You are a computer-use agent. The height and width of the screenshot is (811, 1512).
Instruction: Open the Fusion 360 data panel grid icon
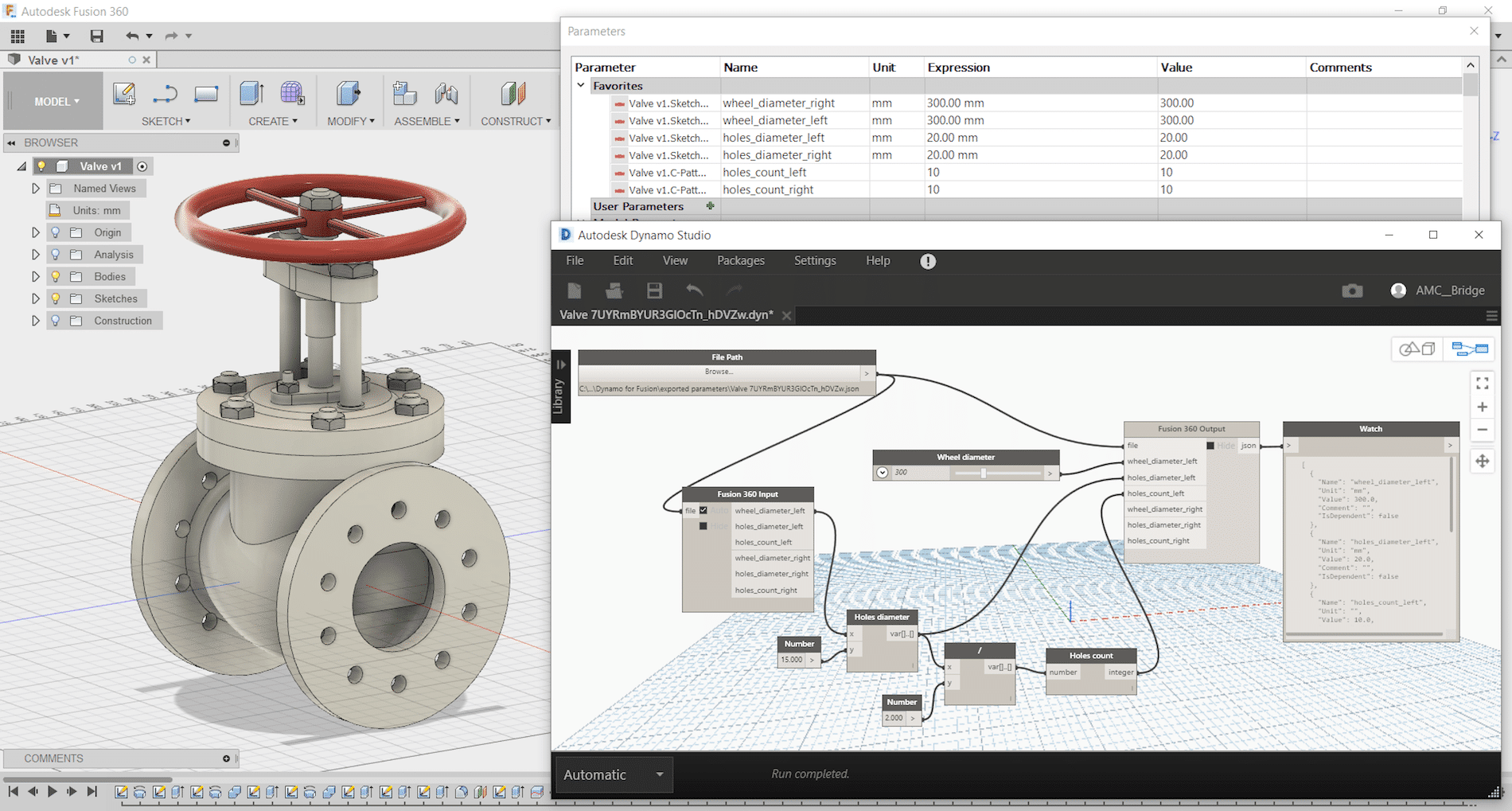click(x=18, y=36)
